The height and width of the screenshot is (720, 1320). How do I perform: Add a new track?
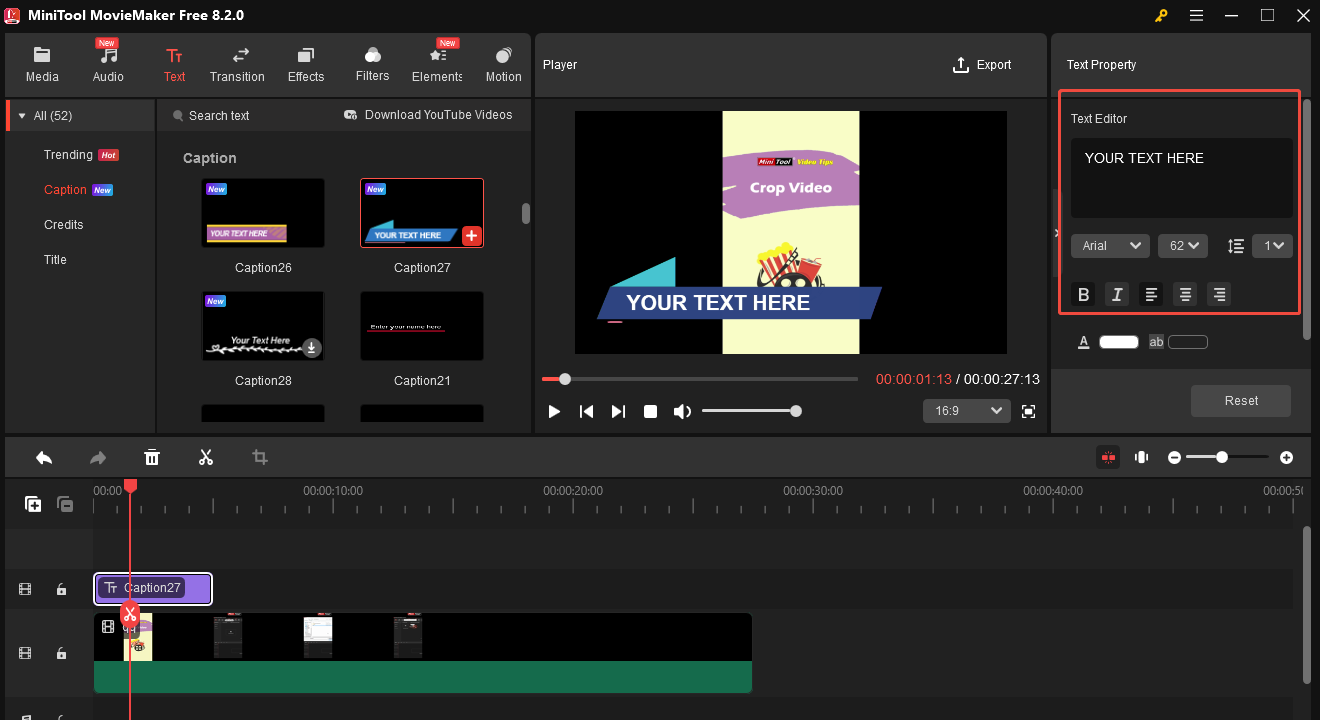tap(33, 505)
